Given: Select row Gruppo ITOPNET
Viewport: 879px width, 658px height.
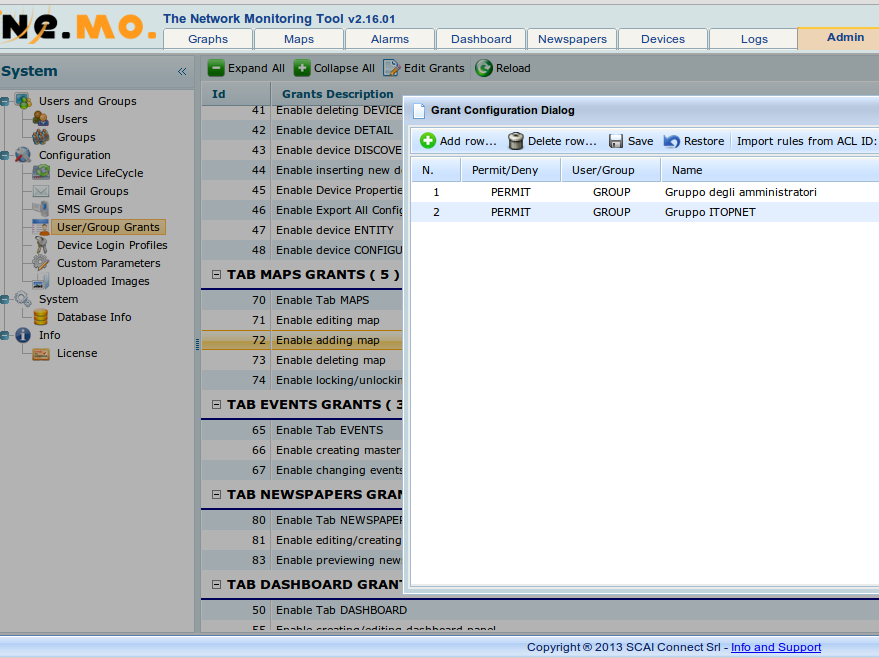Looking at the screenshot, I should click(645, 212).
